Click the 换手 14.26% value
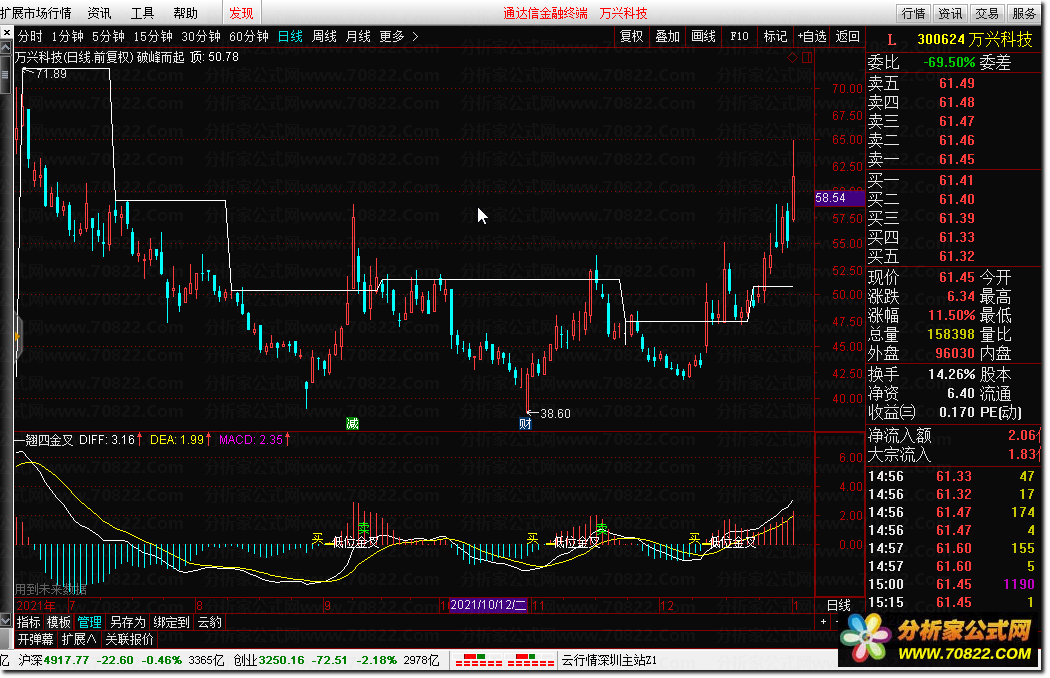The image size is (1050, 678). (951, 375)
